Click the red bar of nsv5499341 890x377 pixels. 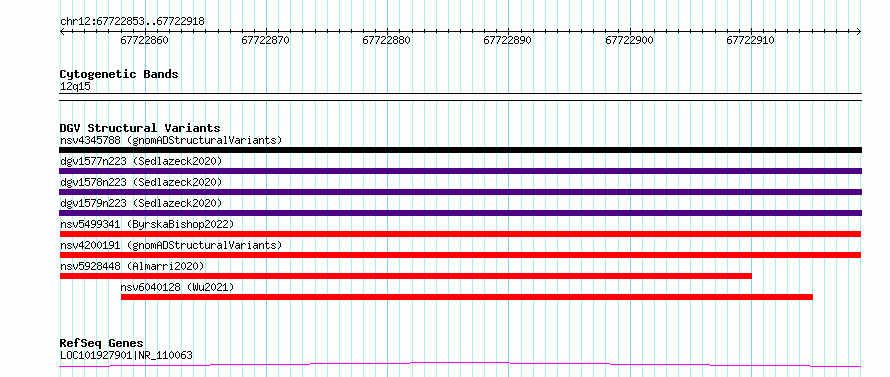click(x=460, y=234)
